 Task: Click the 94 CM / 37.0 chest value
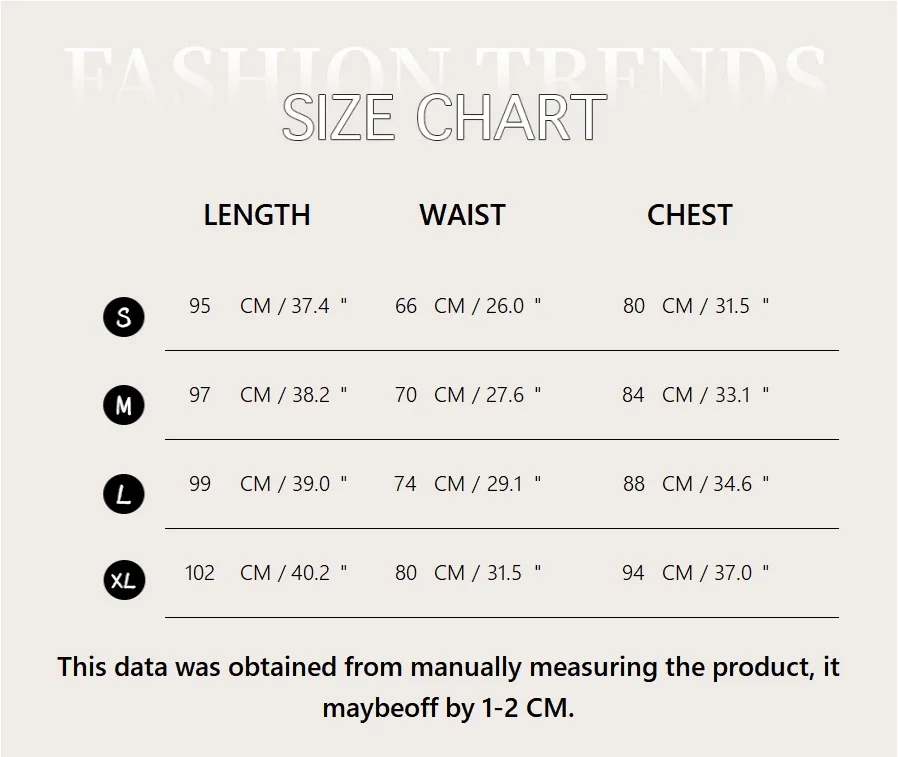pyautogui.click(x=696, y=573)
